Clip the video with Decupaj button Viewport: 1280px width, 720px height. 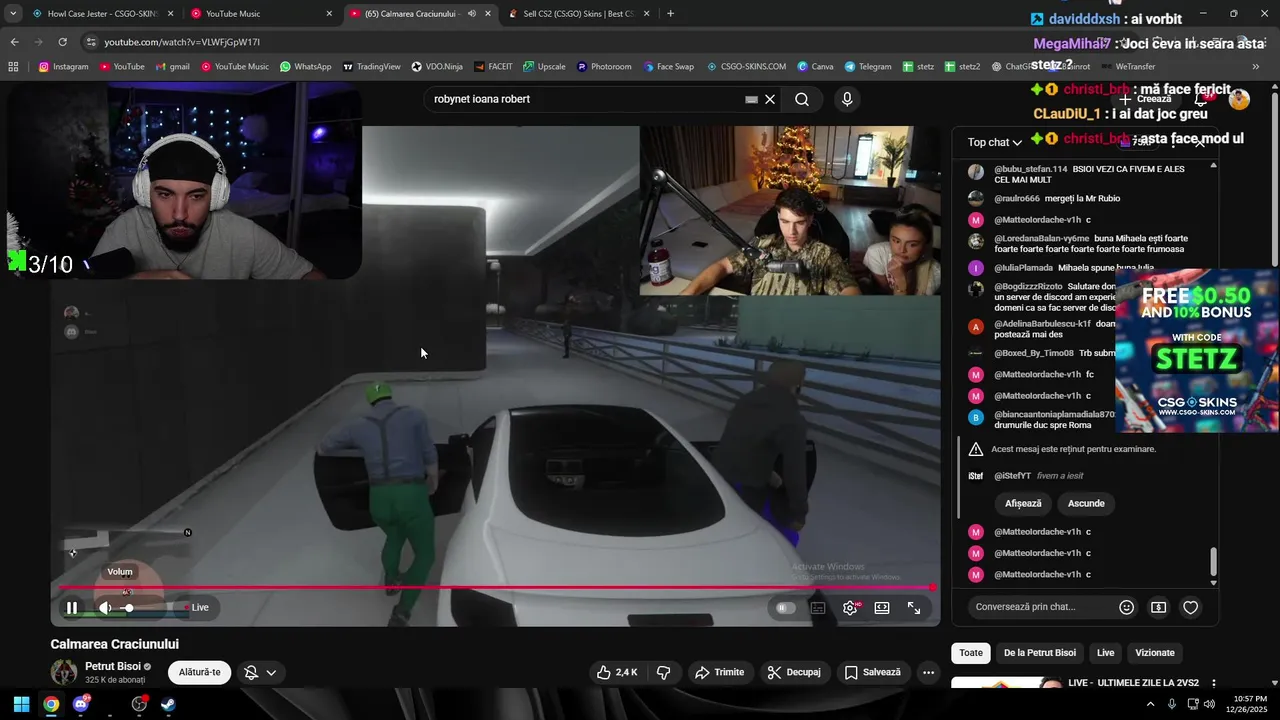(794, 672)
